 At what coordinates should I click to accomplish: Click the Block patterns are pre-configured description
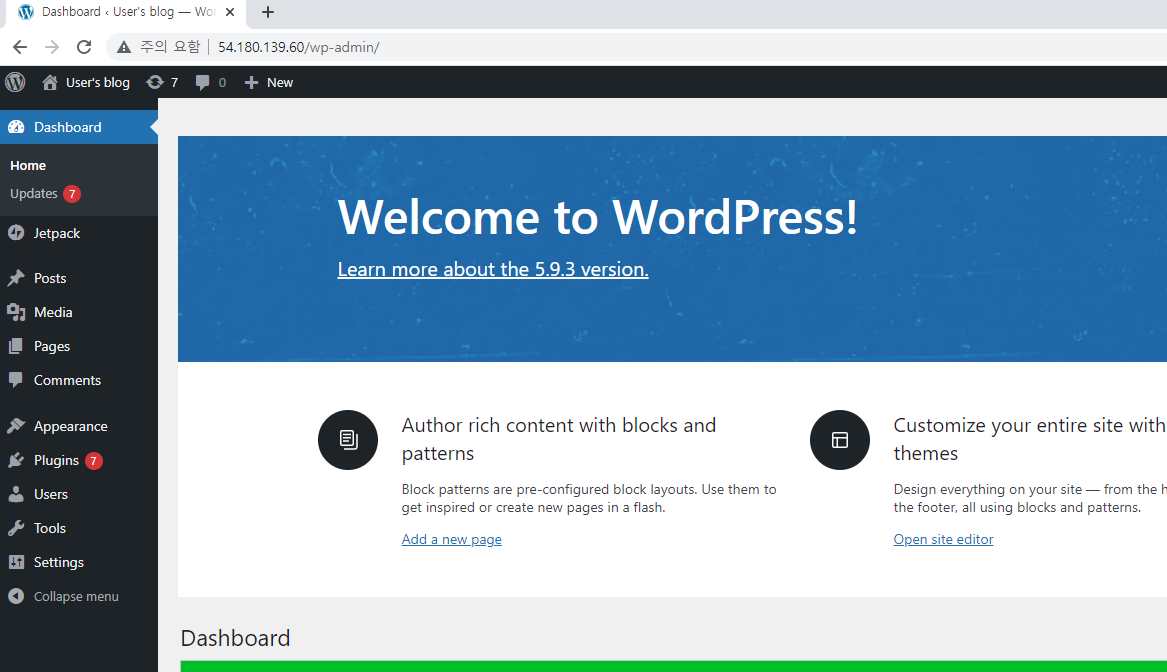(x=589, y=498)
